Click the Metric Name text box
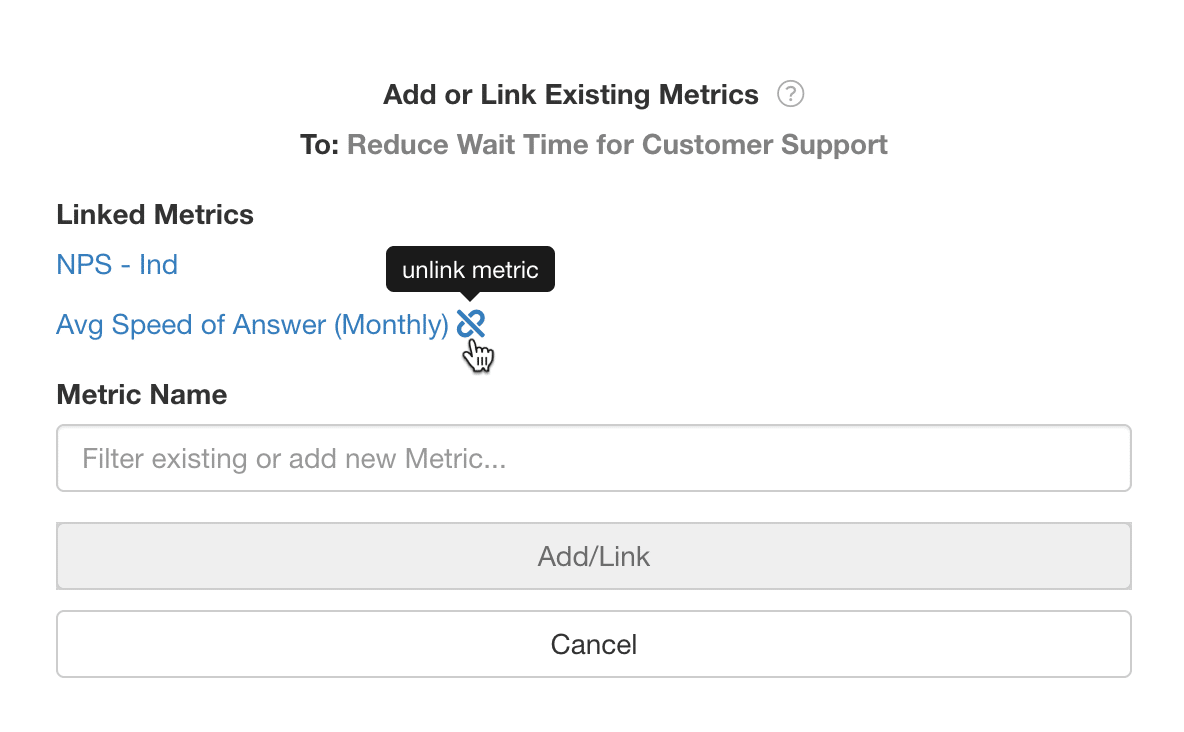The height and width of the screenshot is (732, 1184). [594, 458]
